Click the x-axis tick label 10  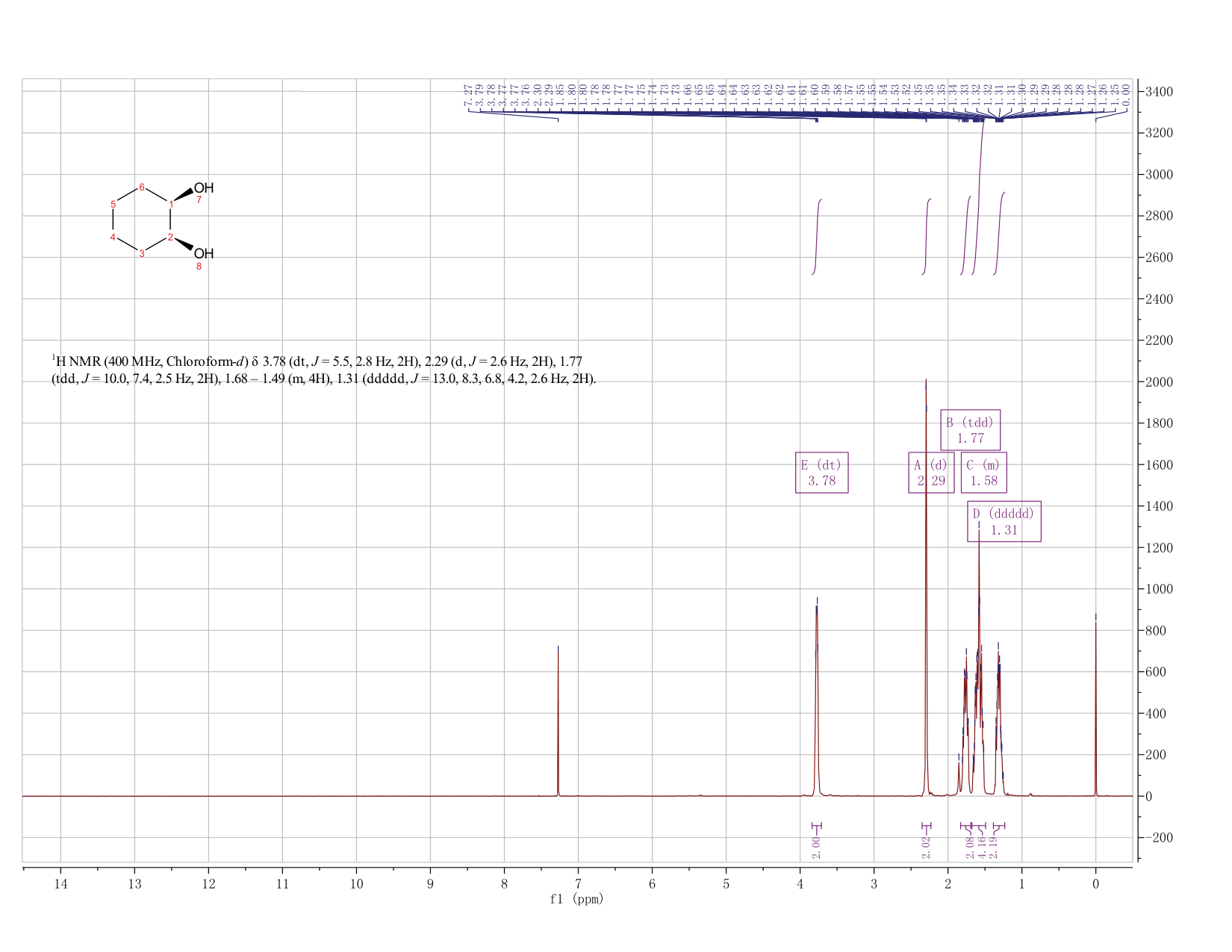356,883
